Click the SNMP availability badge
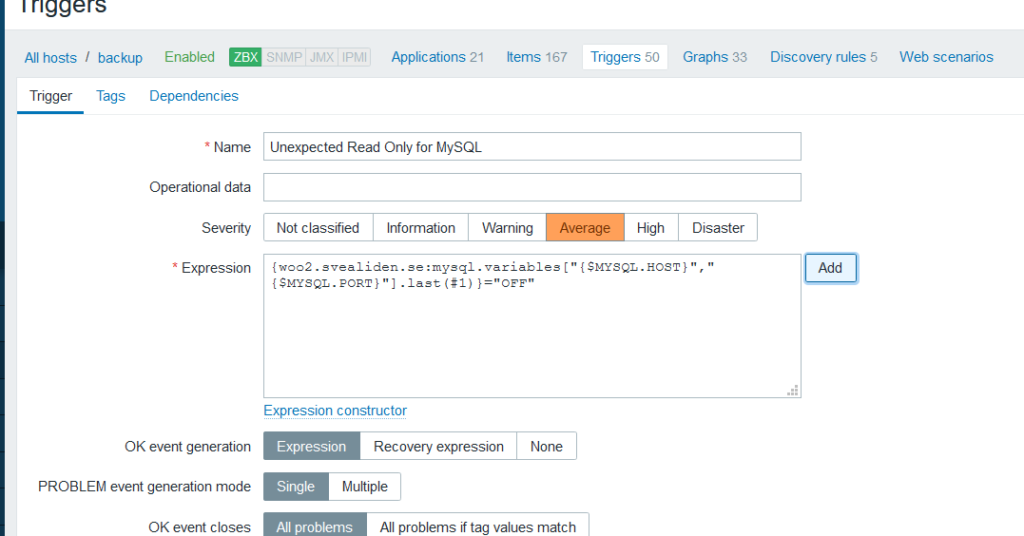The width and height of the screenshot is (1024, 536). (284, 57)
